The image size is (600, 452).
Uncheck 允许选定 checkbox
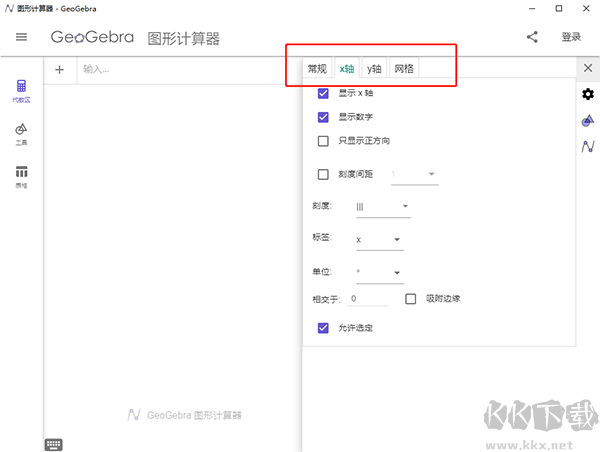tap(323, 328)
